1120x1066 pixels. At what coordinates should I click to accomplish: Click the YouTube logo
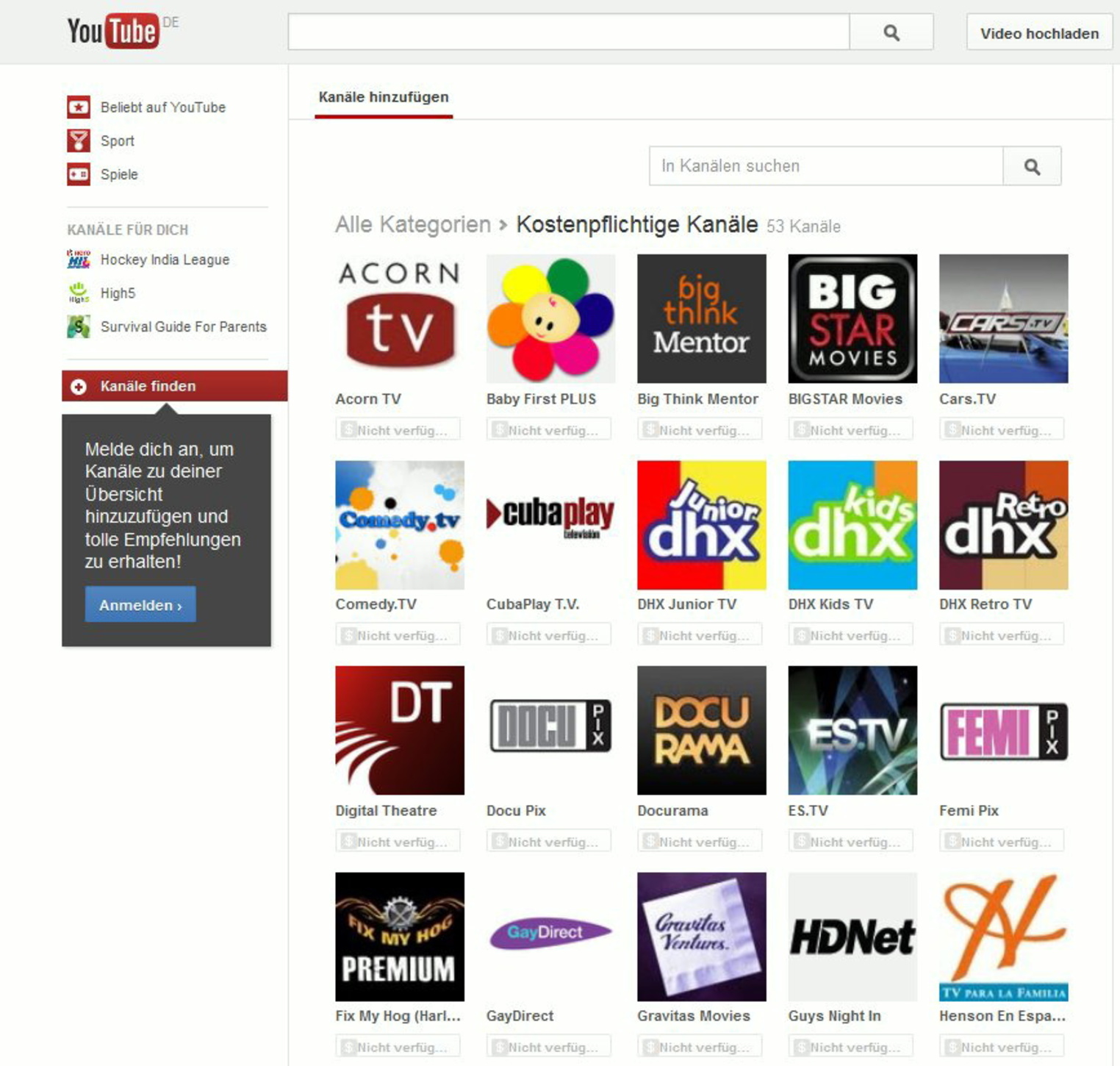[112, 32]
